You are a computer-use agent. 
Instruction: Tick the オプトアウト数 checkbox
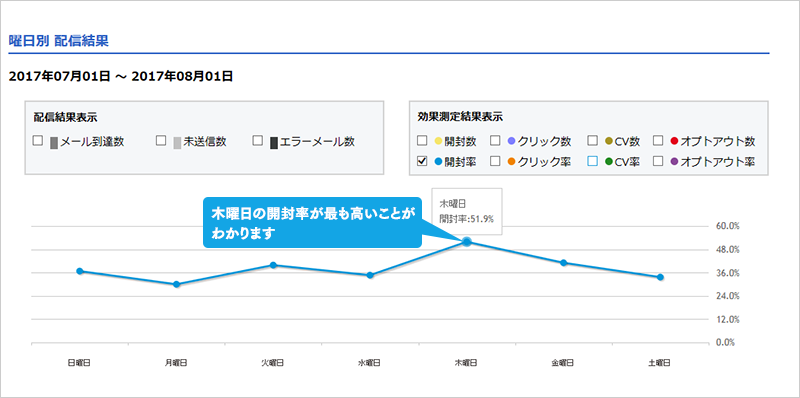tap(658, 140)
